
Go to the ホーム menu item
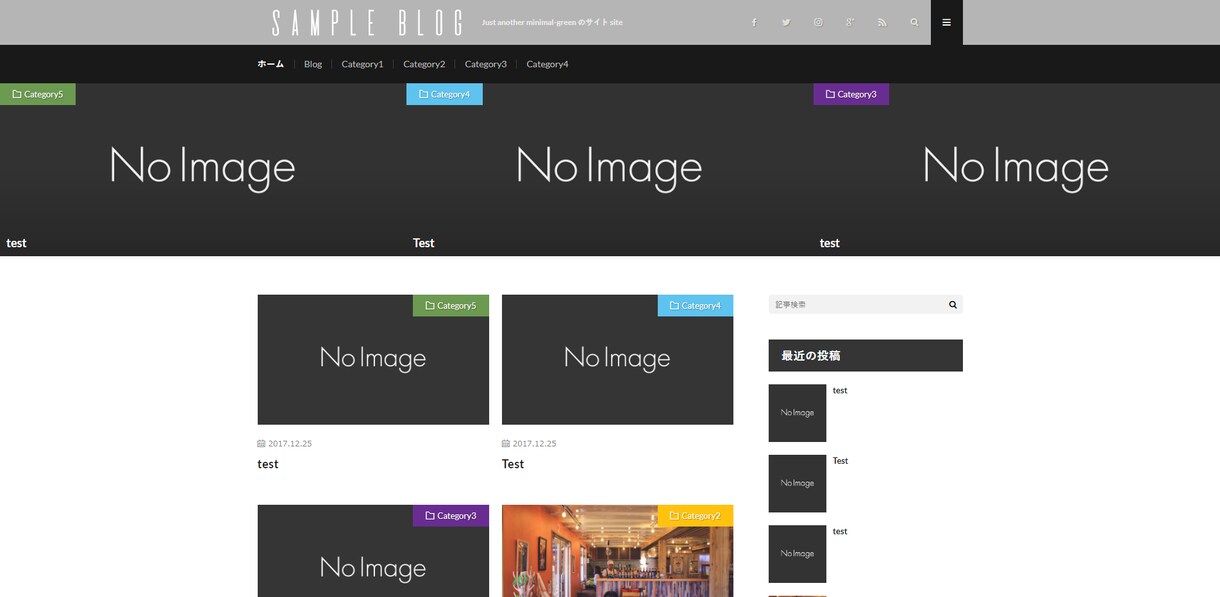coord(271,64)
